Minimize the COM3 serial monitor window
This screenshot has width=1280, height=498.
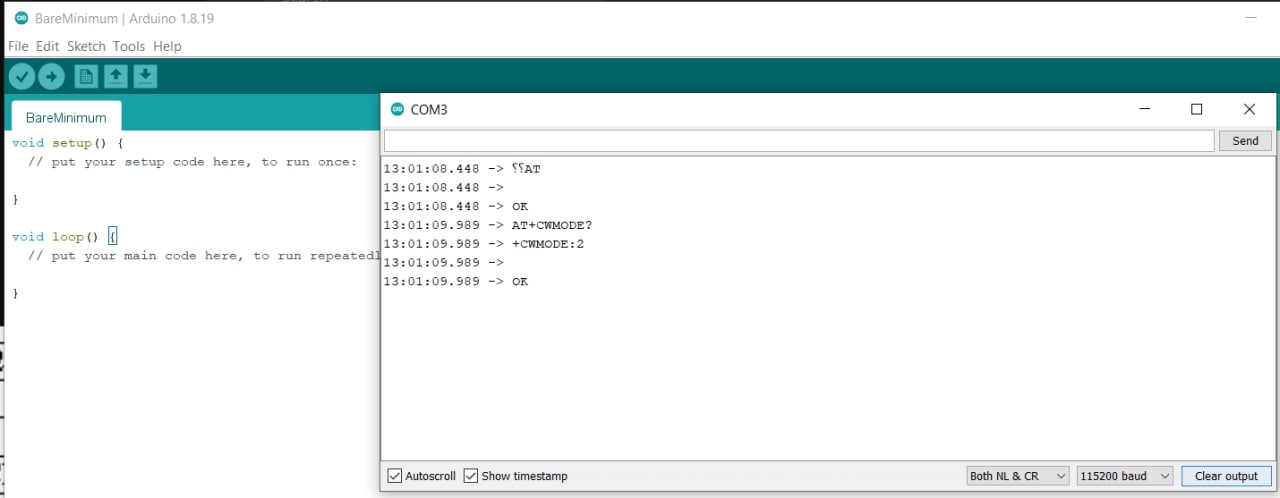tap(1144, 109)
